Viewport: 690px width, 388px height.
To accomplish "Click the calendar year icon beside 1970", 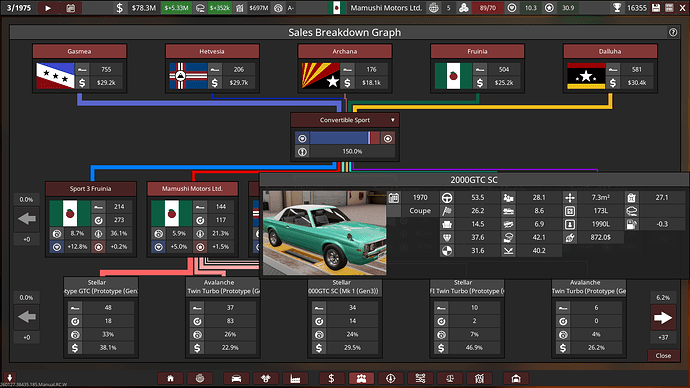I will click(x=394, y=198).
